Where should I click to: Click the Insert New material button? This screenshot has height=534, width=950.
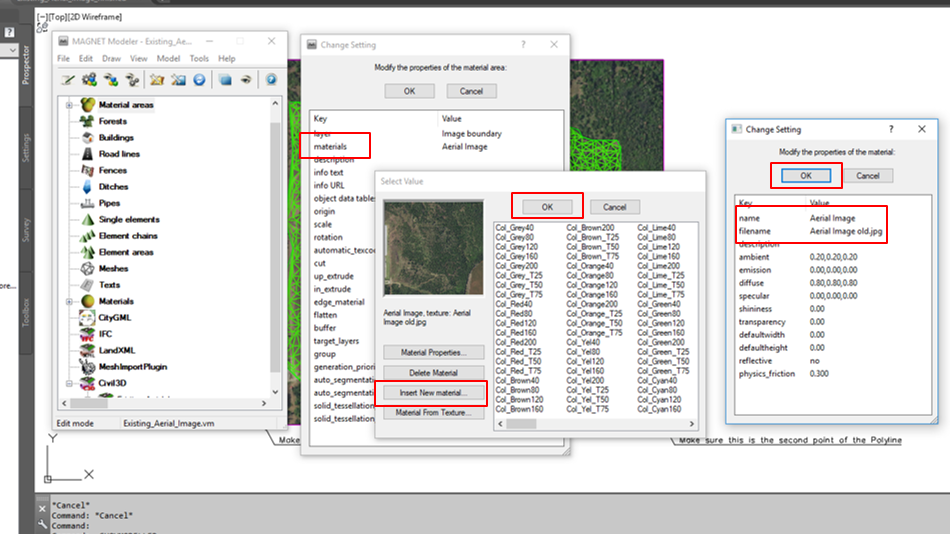pos(433,392)
